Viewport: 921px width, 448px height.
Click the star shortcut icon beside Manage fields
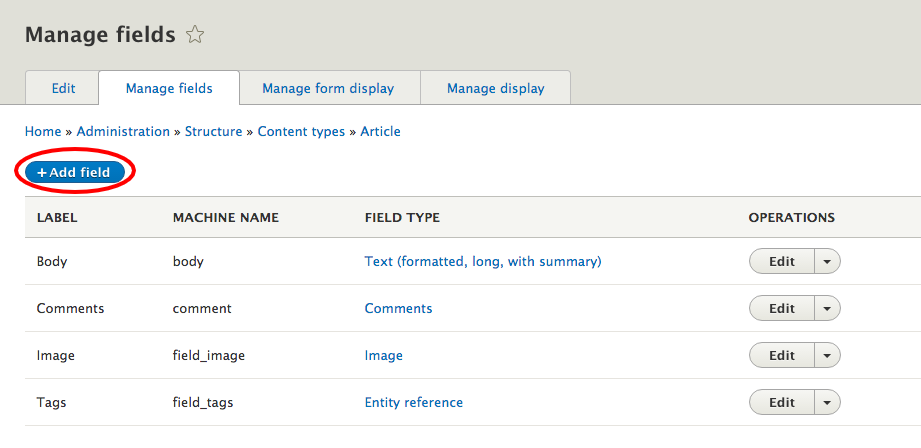tap(194, 35)
